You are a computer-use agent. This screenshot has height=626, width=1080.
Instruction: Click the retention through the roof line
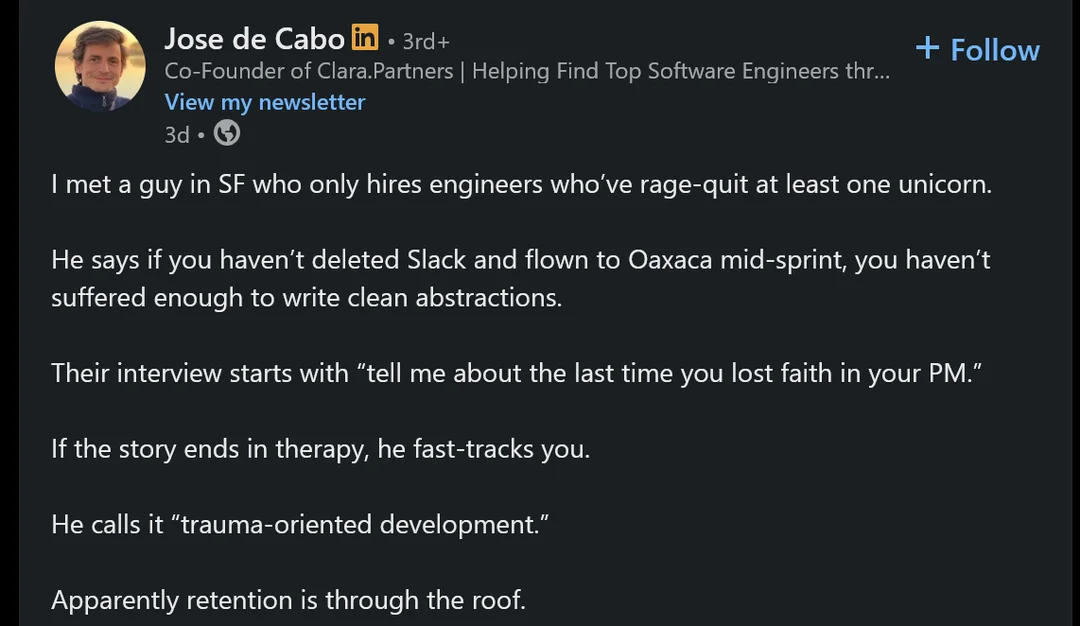click(288, 600)
